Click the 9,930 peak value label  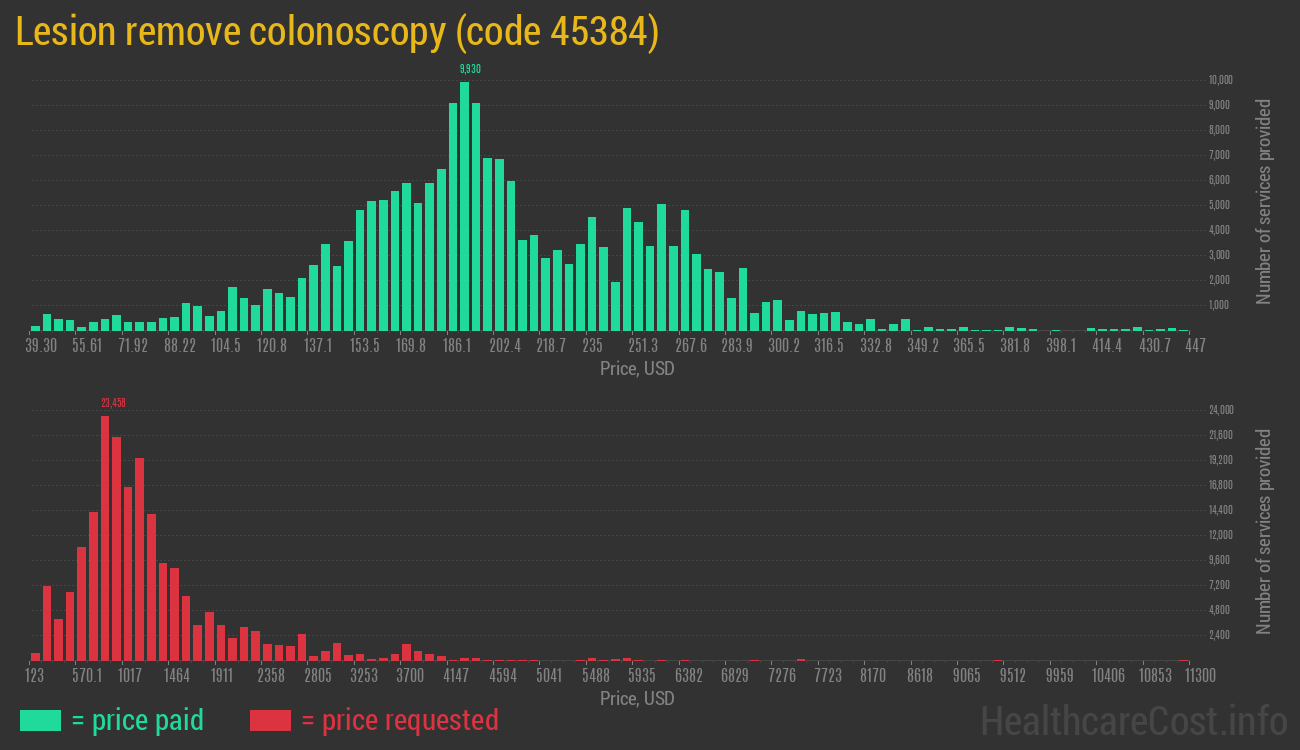(x=470, y=69)
